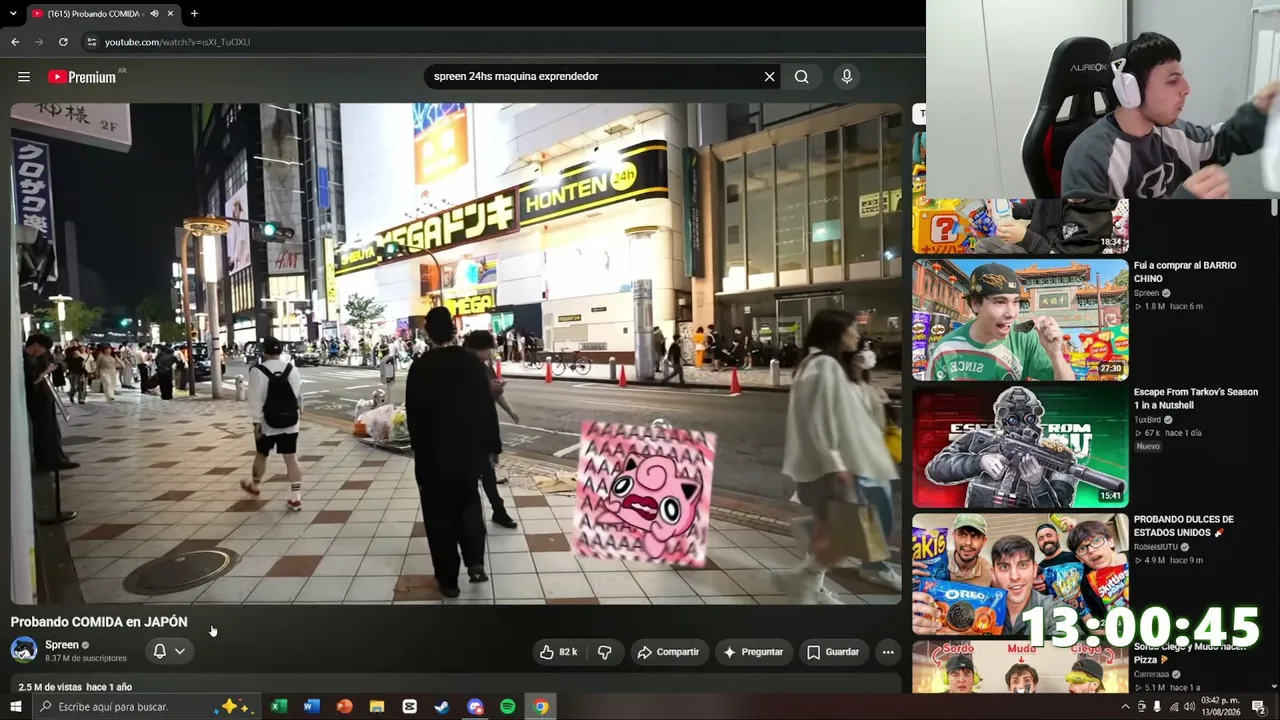Open 'Fui a comprar al BARRIO CHINO' title
The height and width of the screenshot is (720, 1280).
click(x=1185, y=272)
